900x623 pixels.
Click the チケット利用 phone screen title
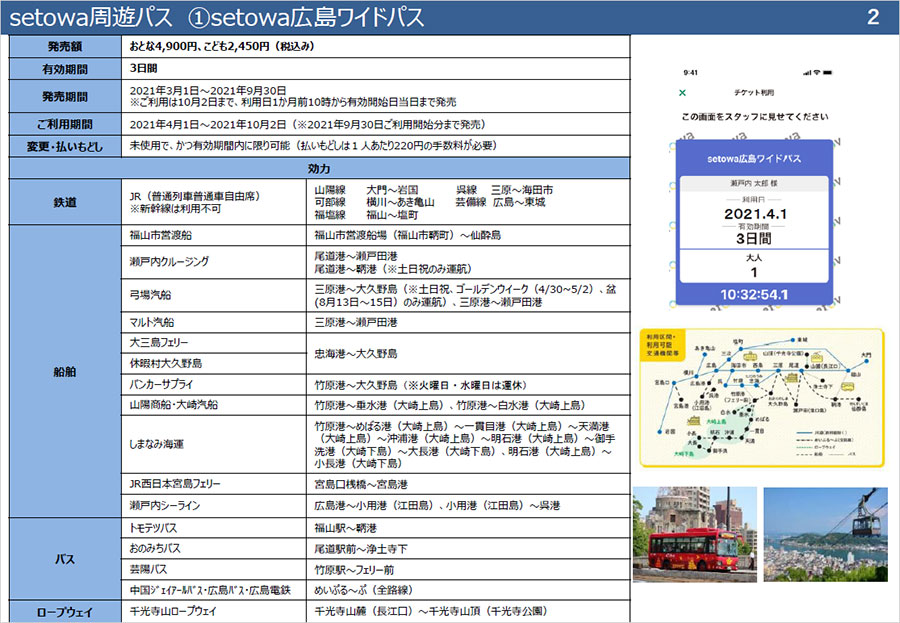(x=754, y=92)
